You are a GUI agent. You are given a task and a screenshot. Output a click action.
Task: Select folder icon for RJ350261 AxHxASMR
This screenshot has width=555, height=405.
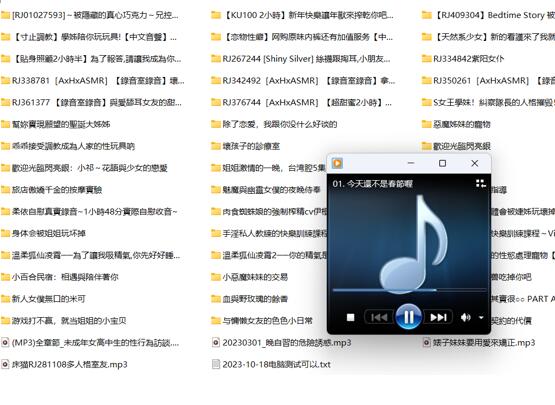pos(427,80)
